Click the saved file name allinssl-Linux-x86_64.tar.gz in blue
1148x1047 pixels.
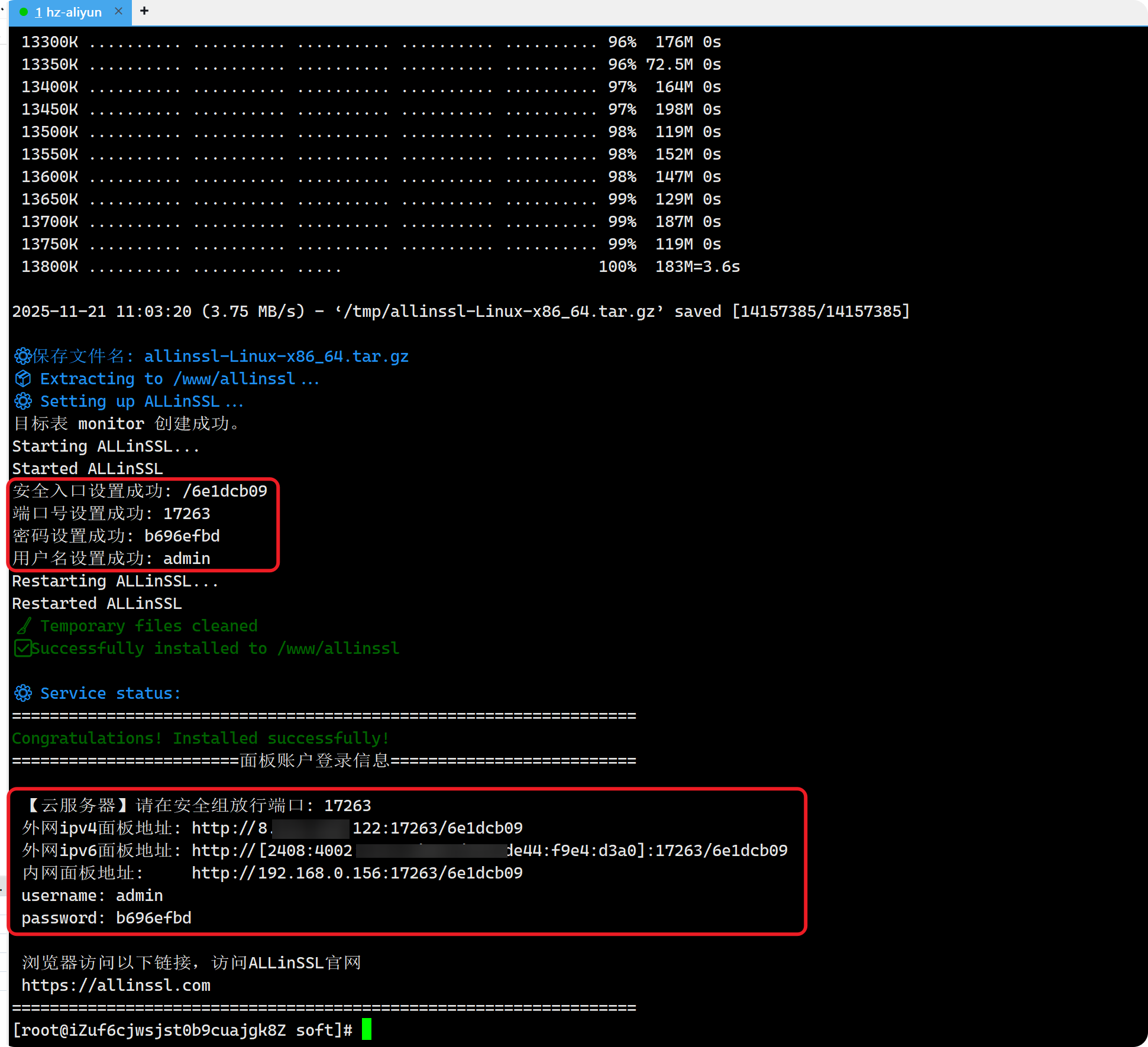(x=276, y=356)
